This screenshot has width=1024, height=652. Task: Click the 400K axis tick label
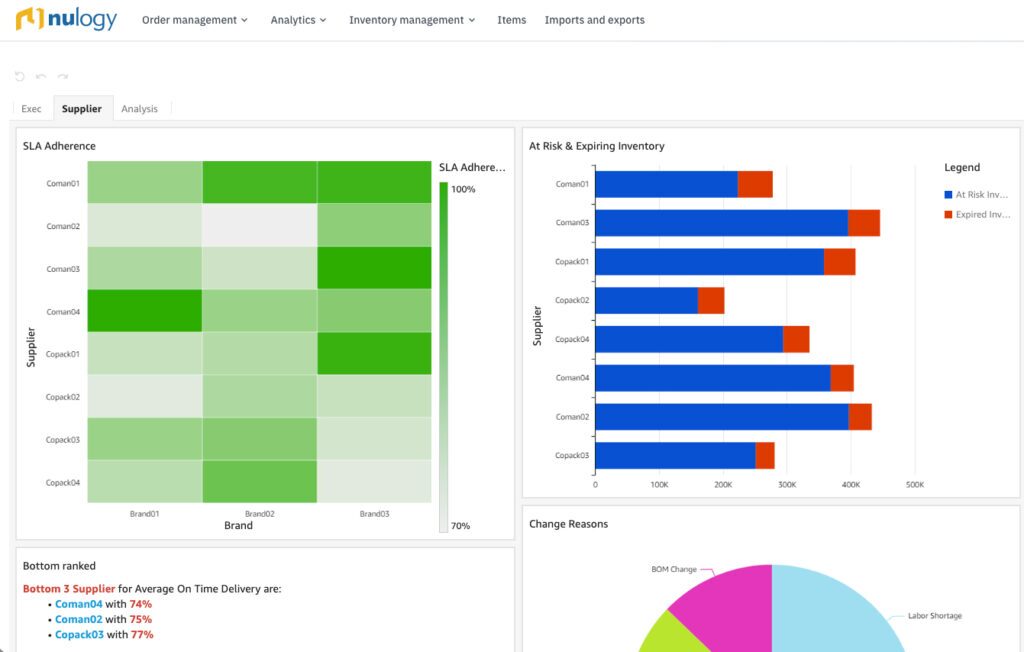coord(851,485)
